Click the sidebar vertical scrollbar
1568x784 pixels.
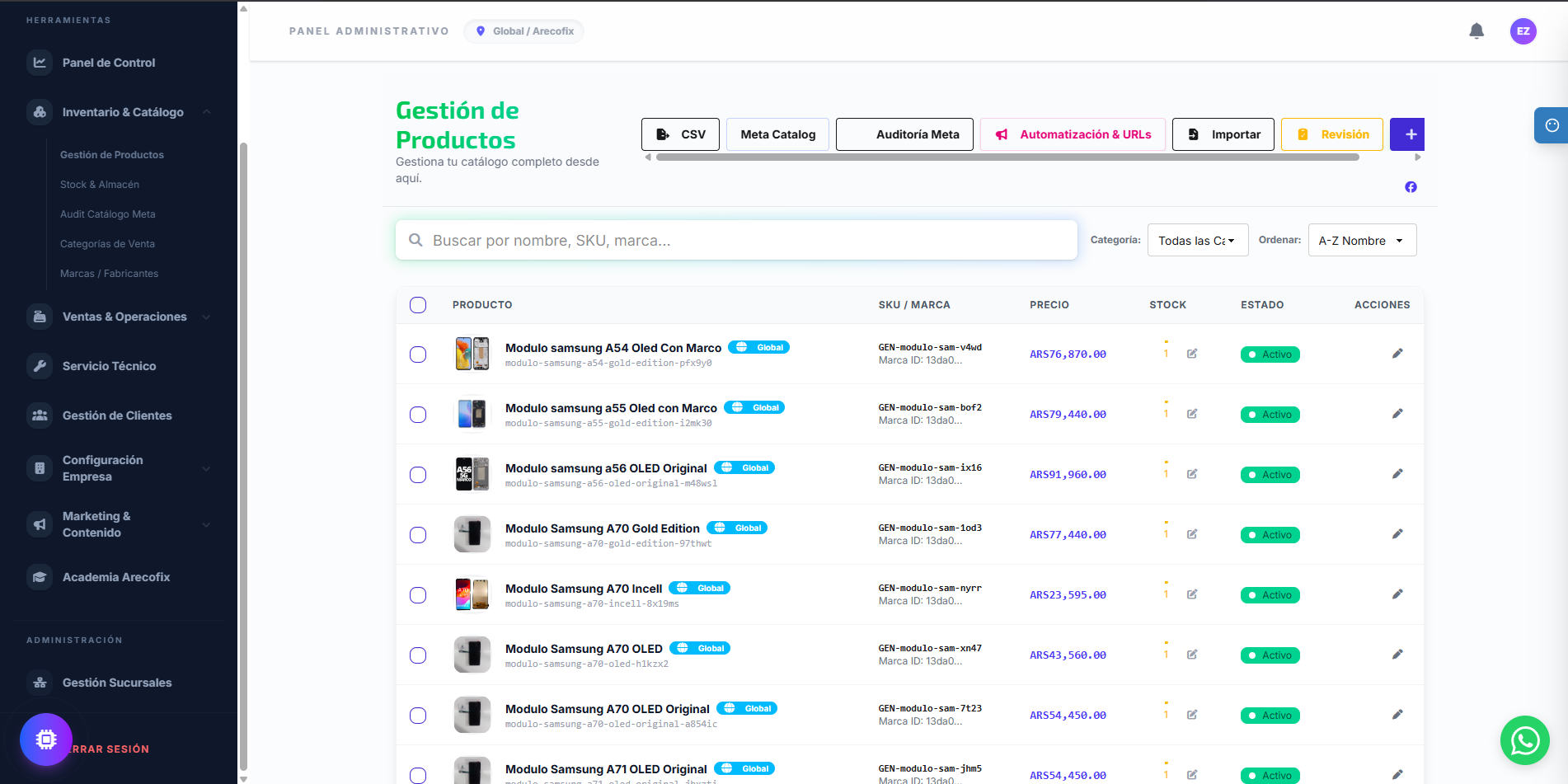tap(243, 456)
